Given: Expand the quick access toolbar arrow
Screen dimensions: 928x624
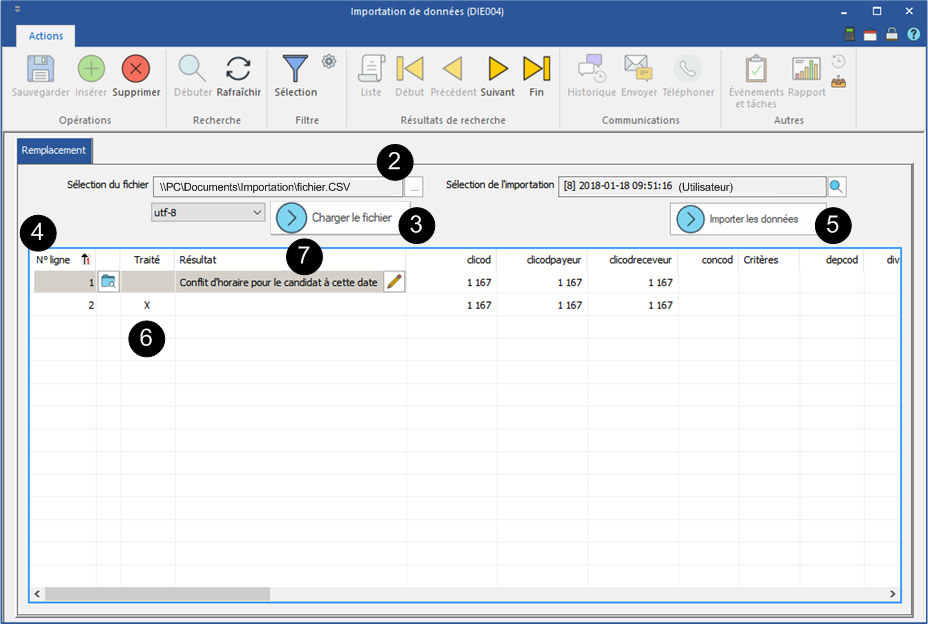Looking at the screenshot, I should [17, 10].
